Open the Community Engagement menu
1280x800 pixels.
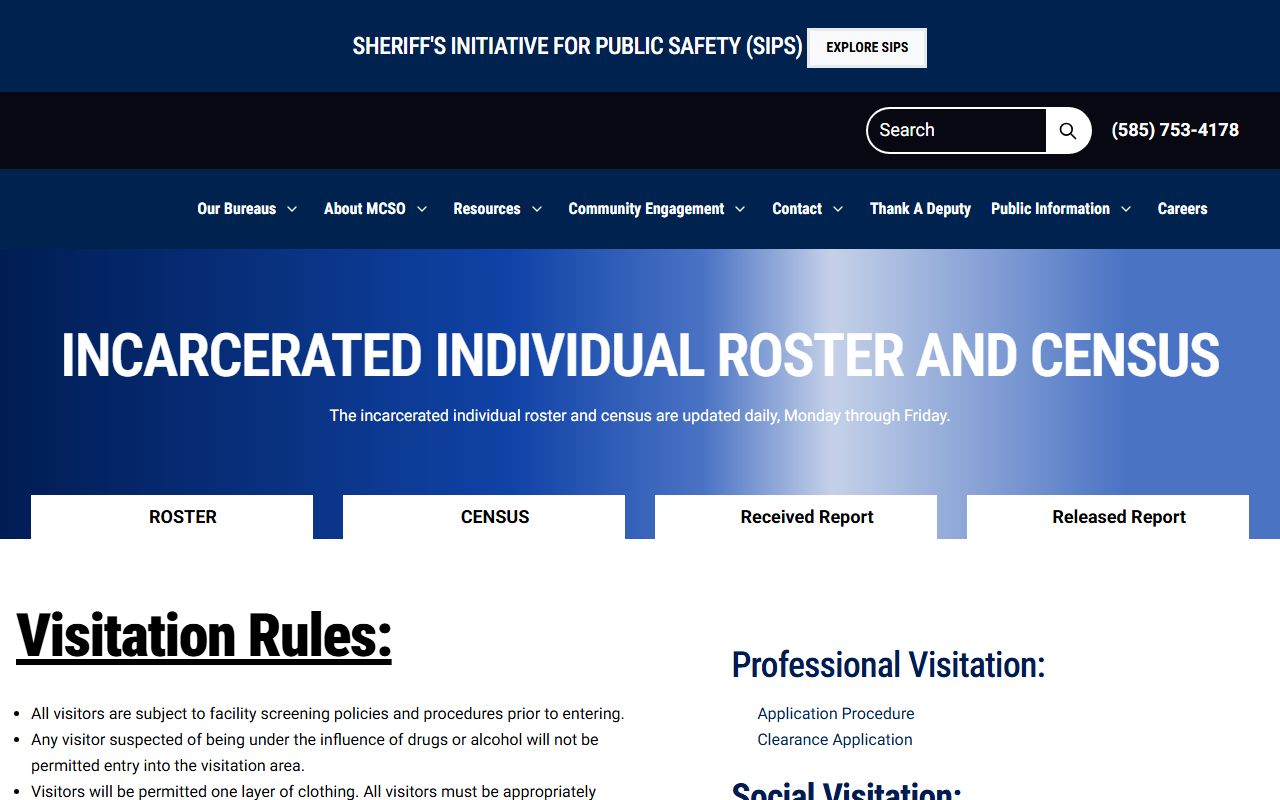pos(646,209)
